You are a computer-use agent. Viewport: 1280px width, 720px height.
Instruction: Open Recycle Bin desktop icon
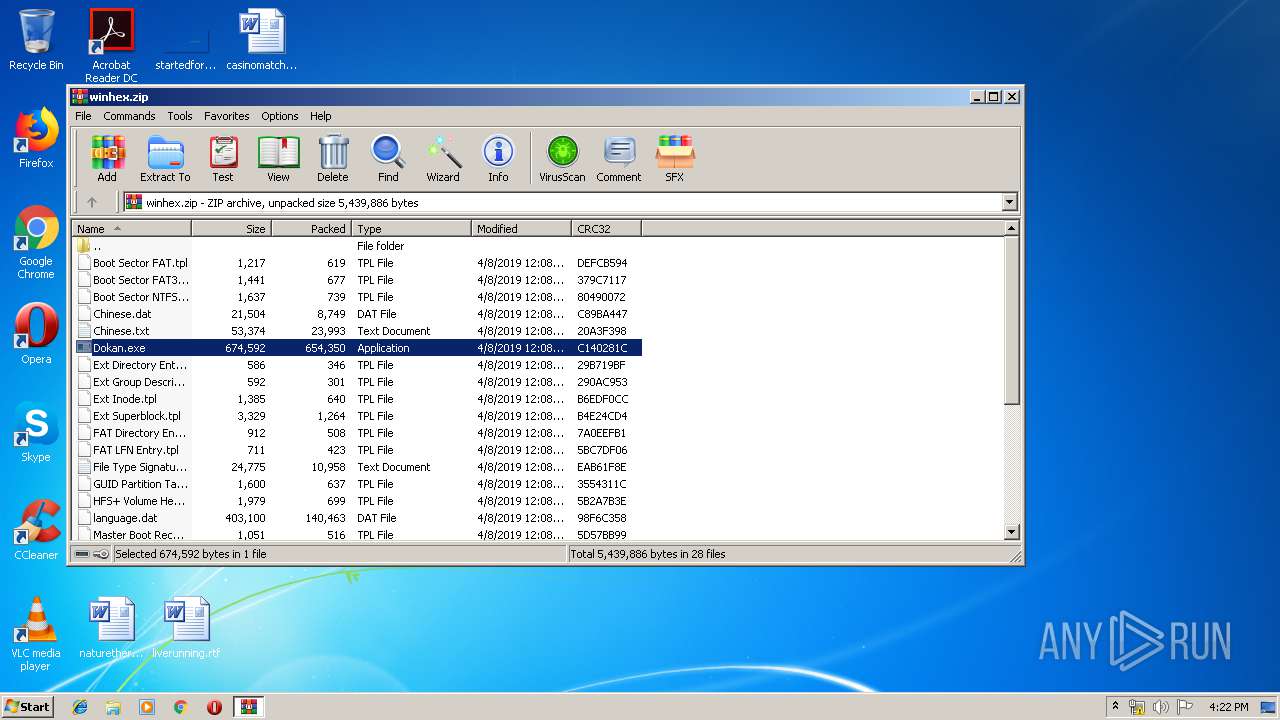36,40
